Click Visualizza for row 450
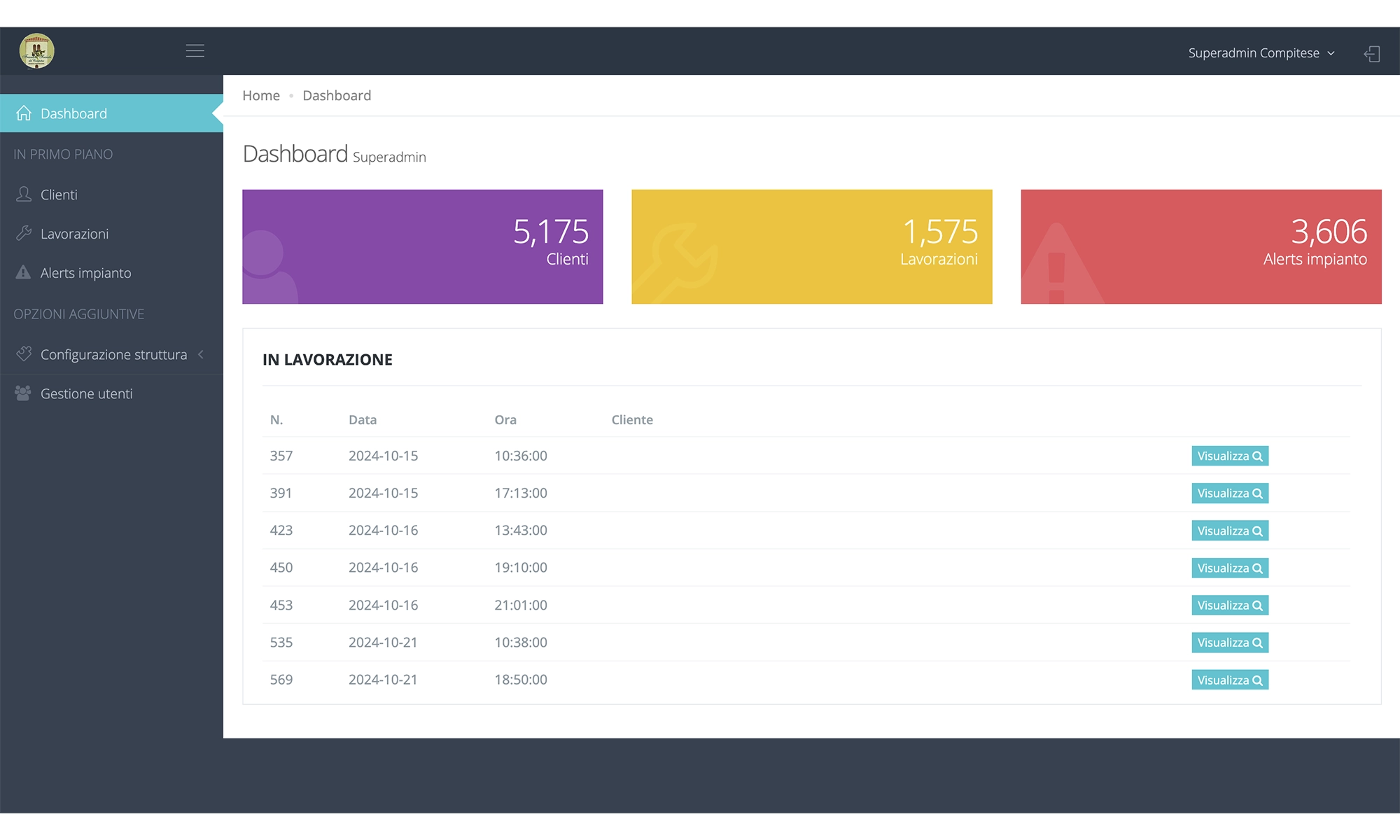 pos(1230,568)
